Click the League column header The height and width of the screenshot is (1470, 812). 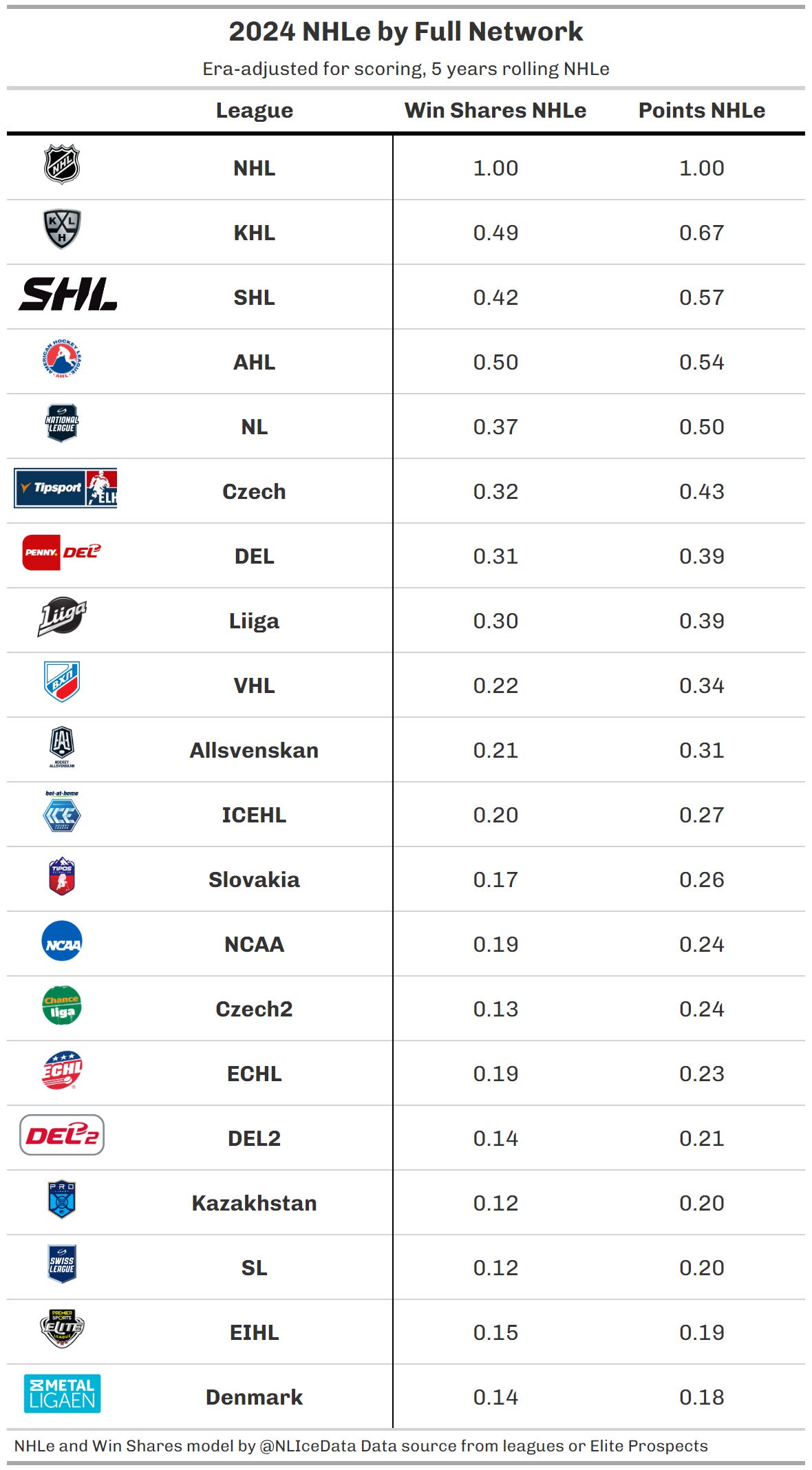click(255, 111)
